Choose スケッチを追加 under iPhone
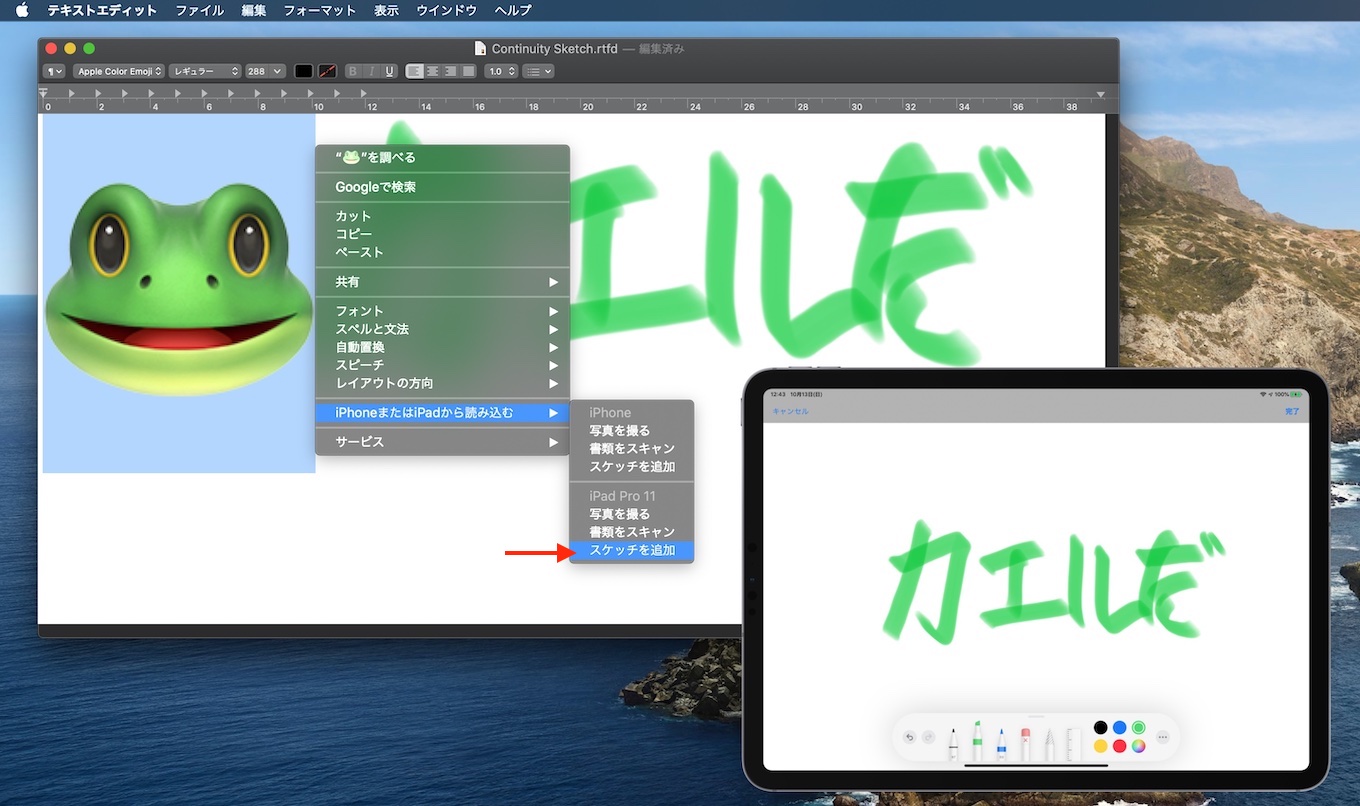 point(631,466)
